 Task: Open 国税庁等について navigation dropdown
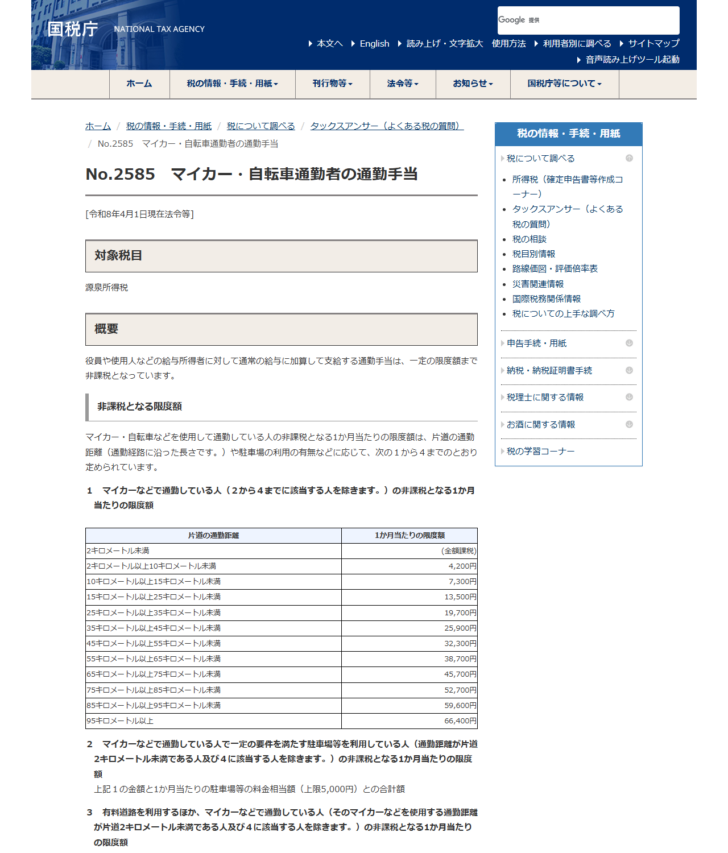tap(564, 84)
